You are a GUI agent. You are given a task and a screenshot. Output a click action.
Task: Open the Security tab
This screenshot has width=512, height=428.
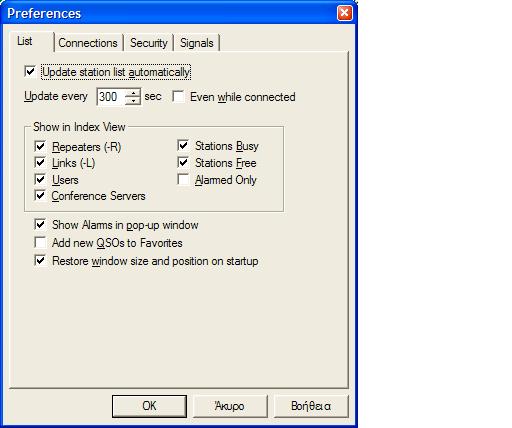(149, 43)
